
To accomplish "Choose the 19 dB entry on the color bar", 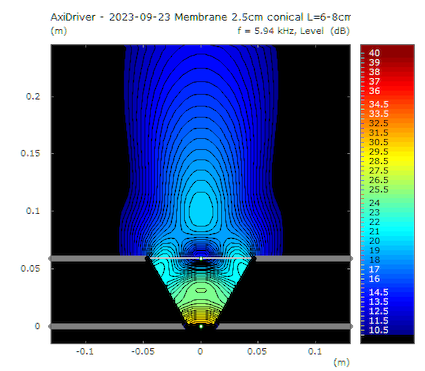I will pos(374,250).
